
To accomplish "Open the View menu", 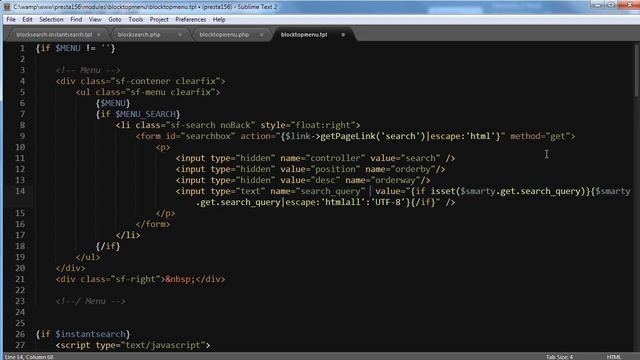I will (95, 20).
